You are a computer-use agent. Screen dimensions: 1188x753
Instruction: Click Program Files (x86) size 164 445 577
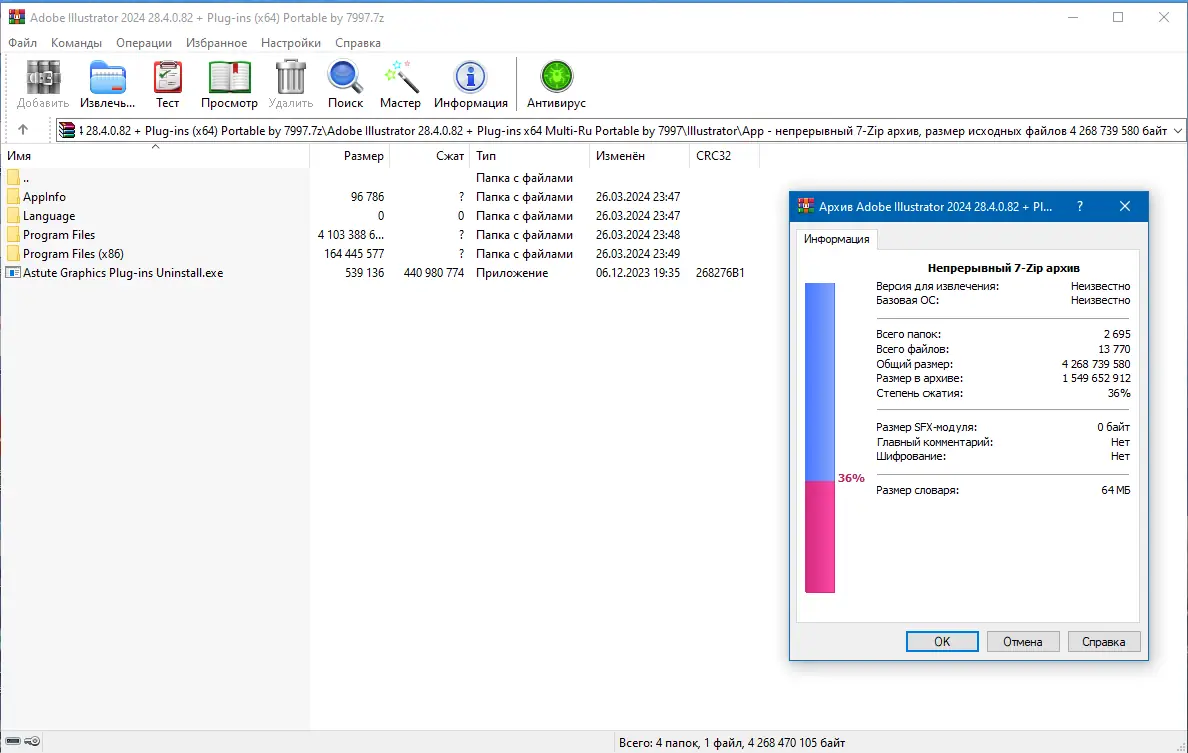point(354,254)
